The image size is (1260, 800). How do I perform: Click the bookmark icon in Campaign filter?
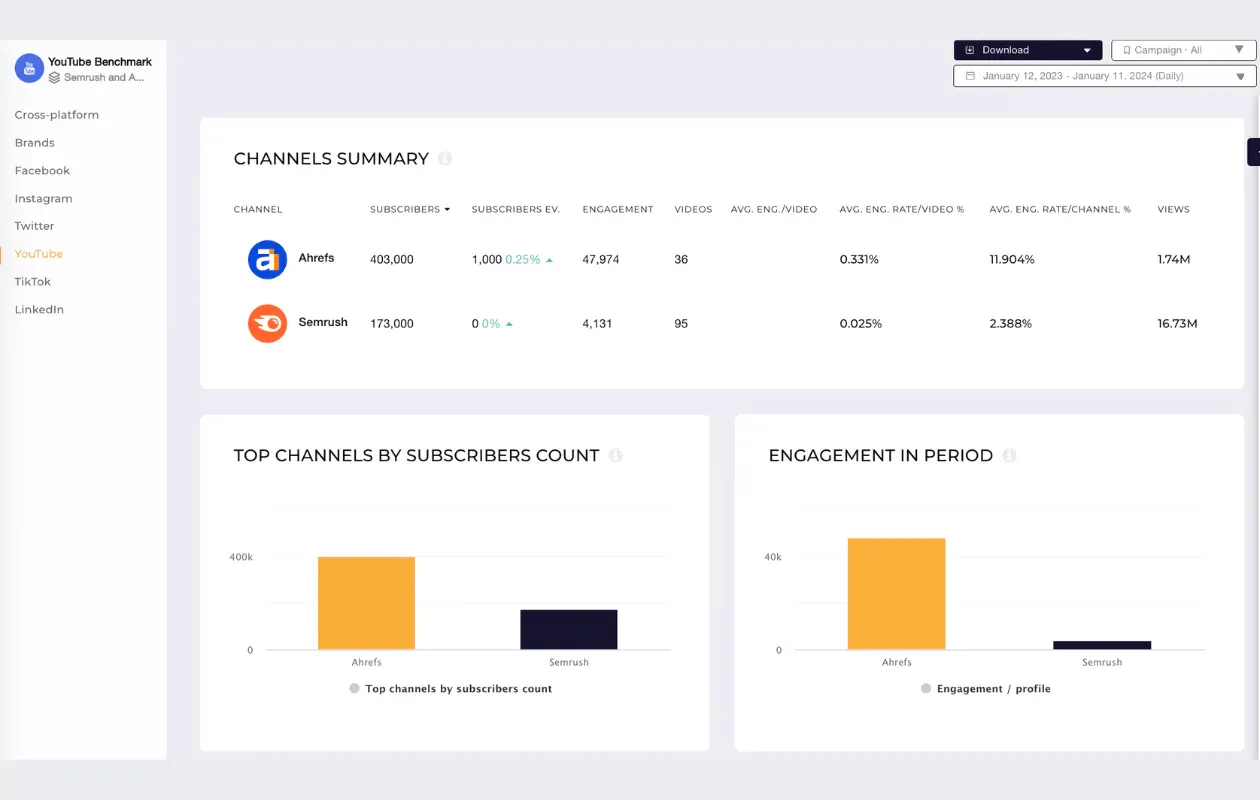click(x=1126, y=50)
